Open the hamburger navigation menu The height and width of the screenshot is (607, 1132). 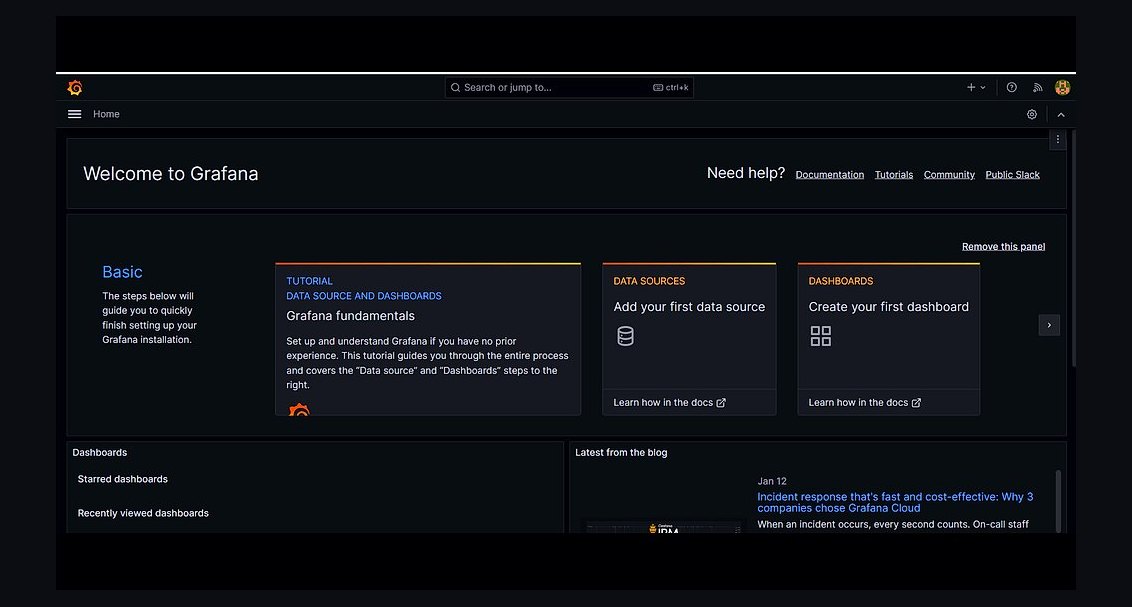74,114
